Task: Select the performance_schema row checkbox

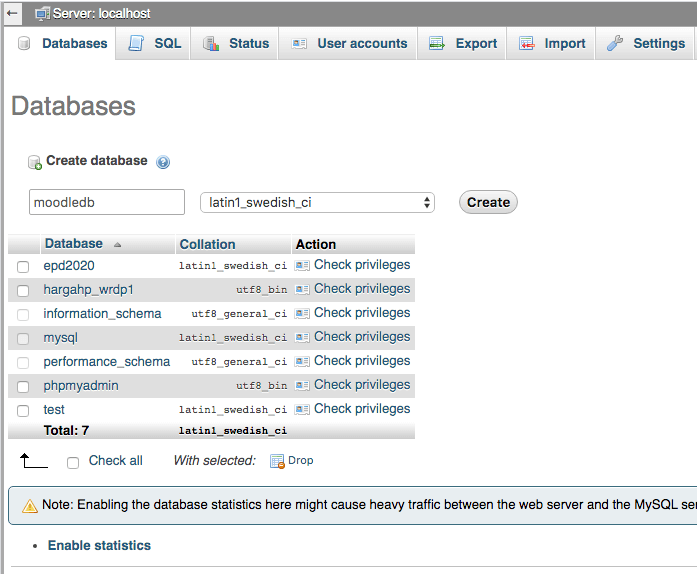Action: 23,363
